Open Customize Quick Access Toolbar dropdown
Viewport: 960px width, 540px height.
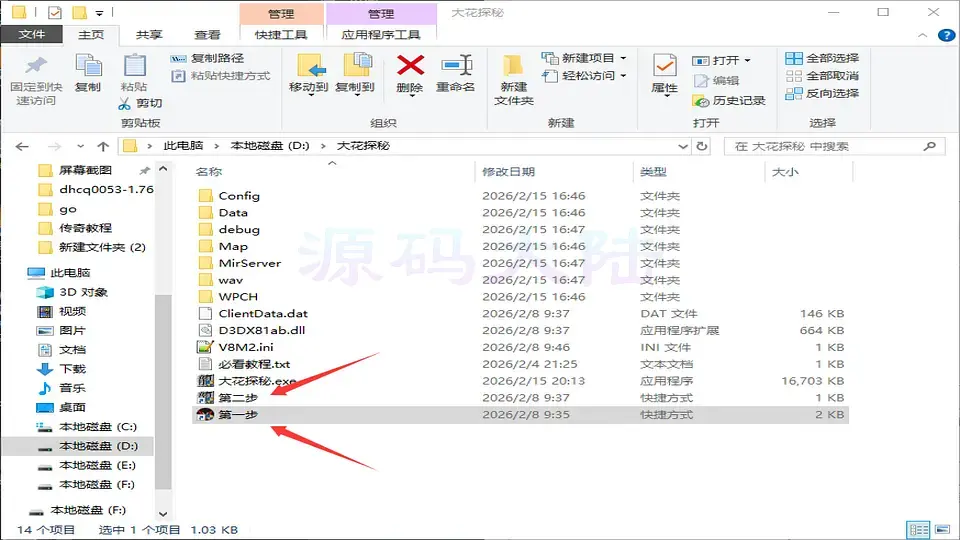99,12
